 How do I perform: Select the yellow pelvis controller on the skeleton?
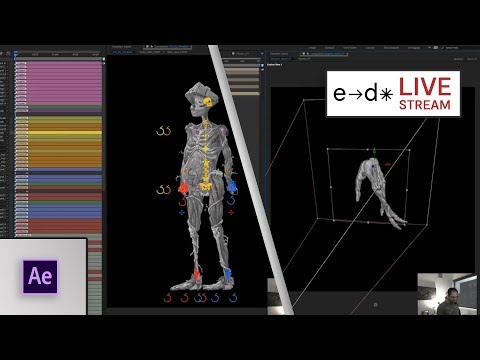click(206, 187)
